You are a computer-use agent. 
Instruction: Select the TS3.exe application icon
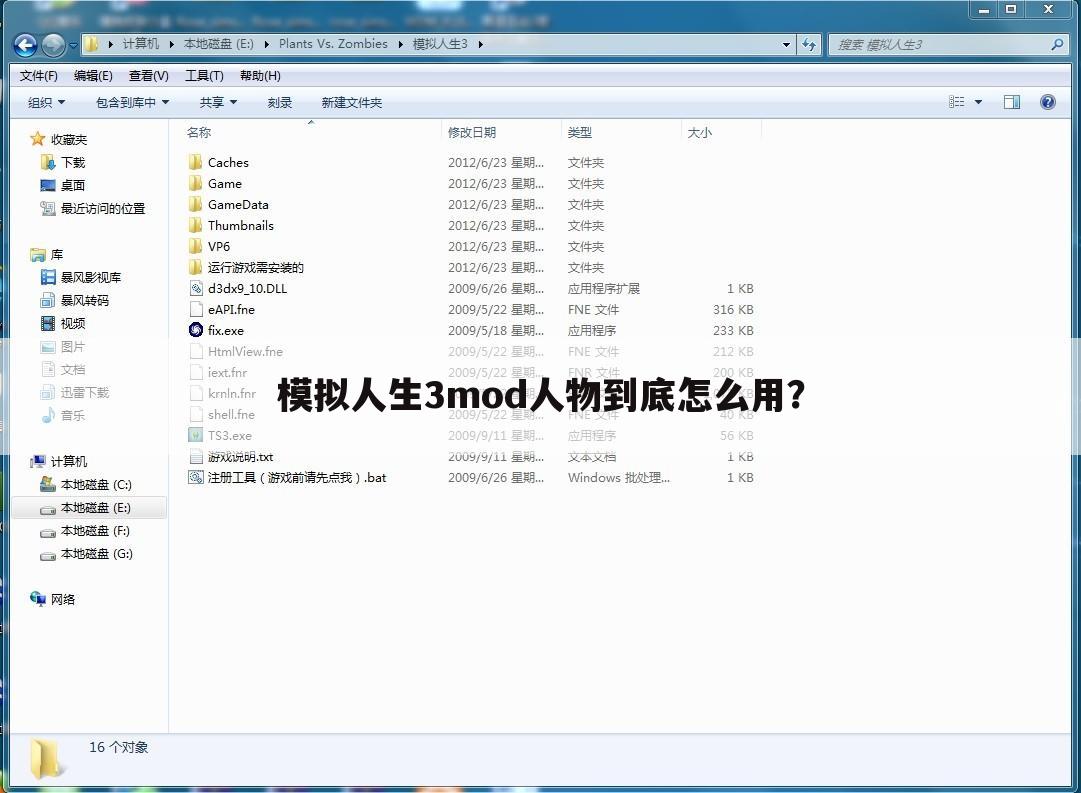tap(196, 435)
